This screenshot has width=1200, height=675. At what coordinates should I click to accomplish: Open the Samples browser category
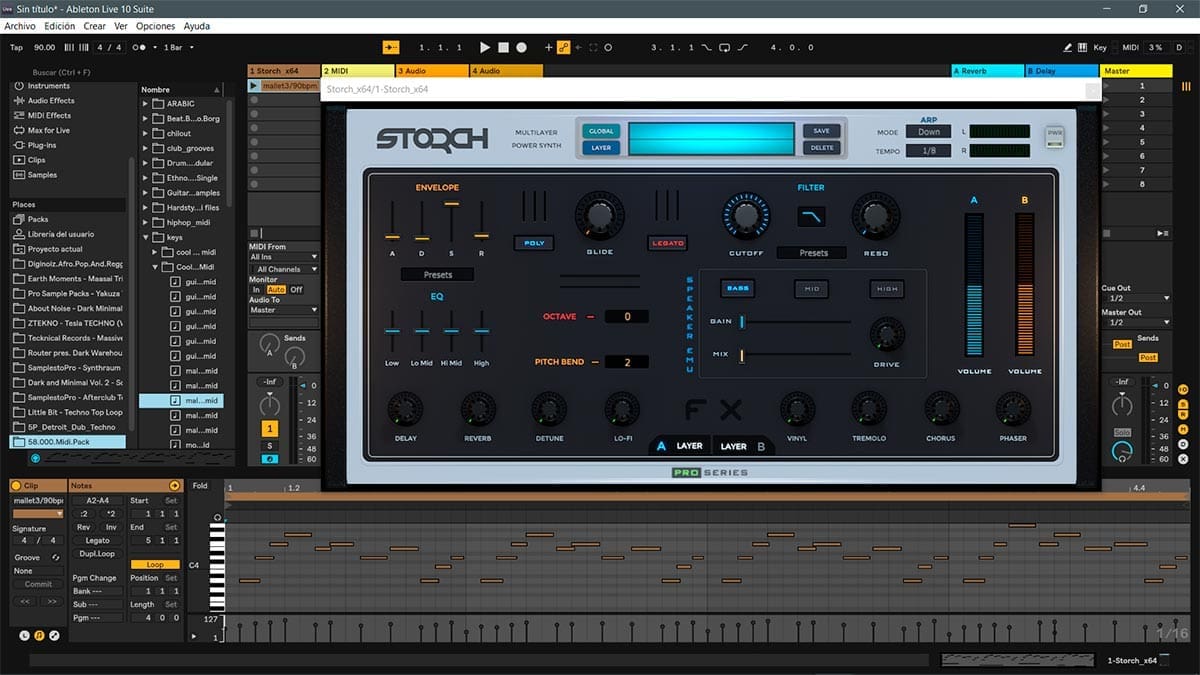coord(42,175)
